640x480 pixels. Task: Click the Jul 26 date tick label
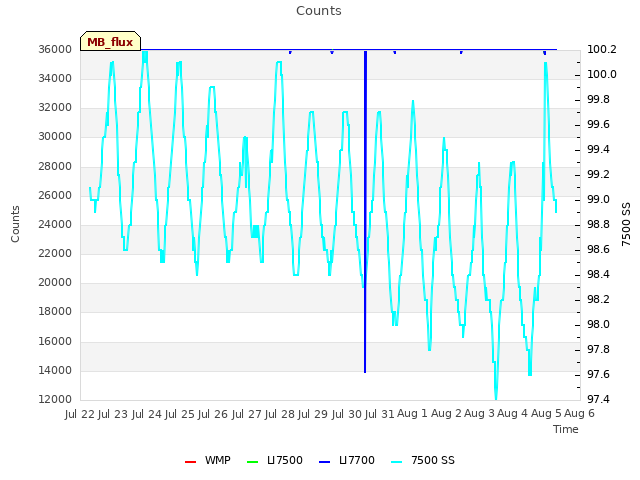point(213,414)
